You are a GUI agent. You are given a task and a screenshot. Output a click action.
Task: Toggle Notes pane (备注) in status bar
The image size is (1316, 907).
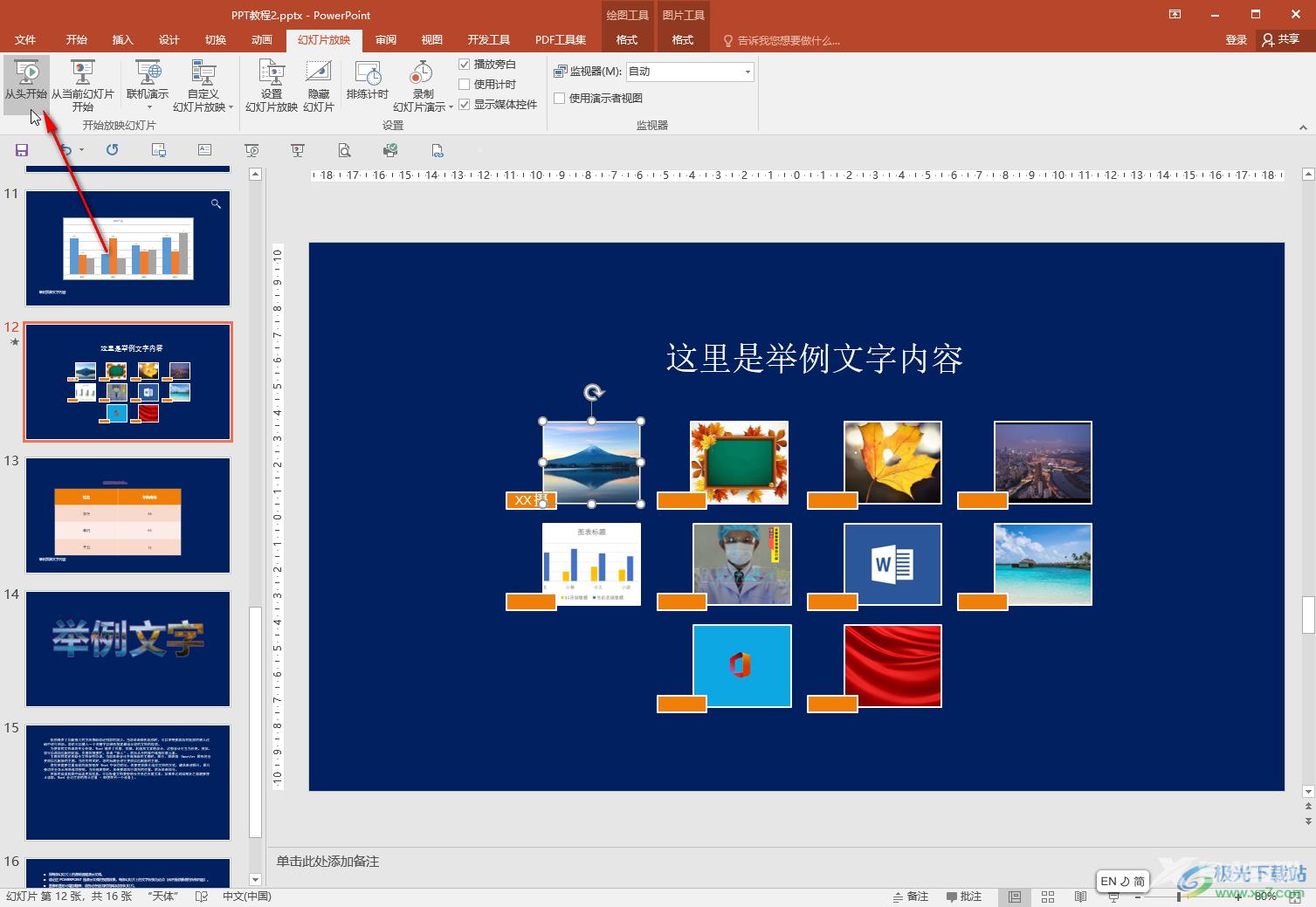pyautogui.click(x=911, y=897)
